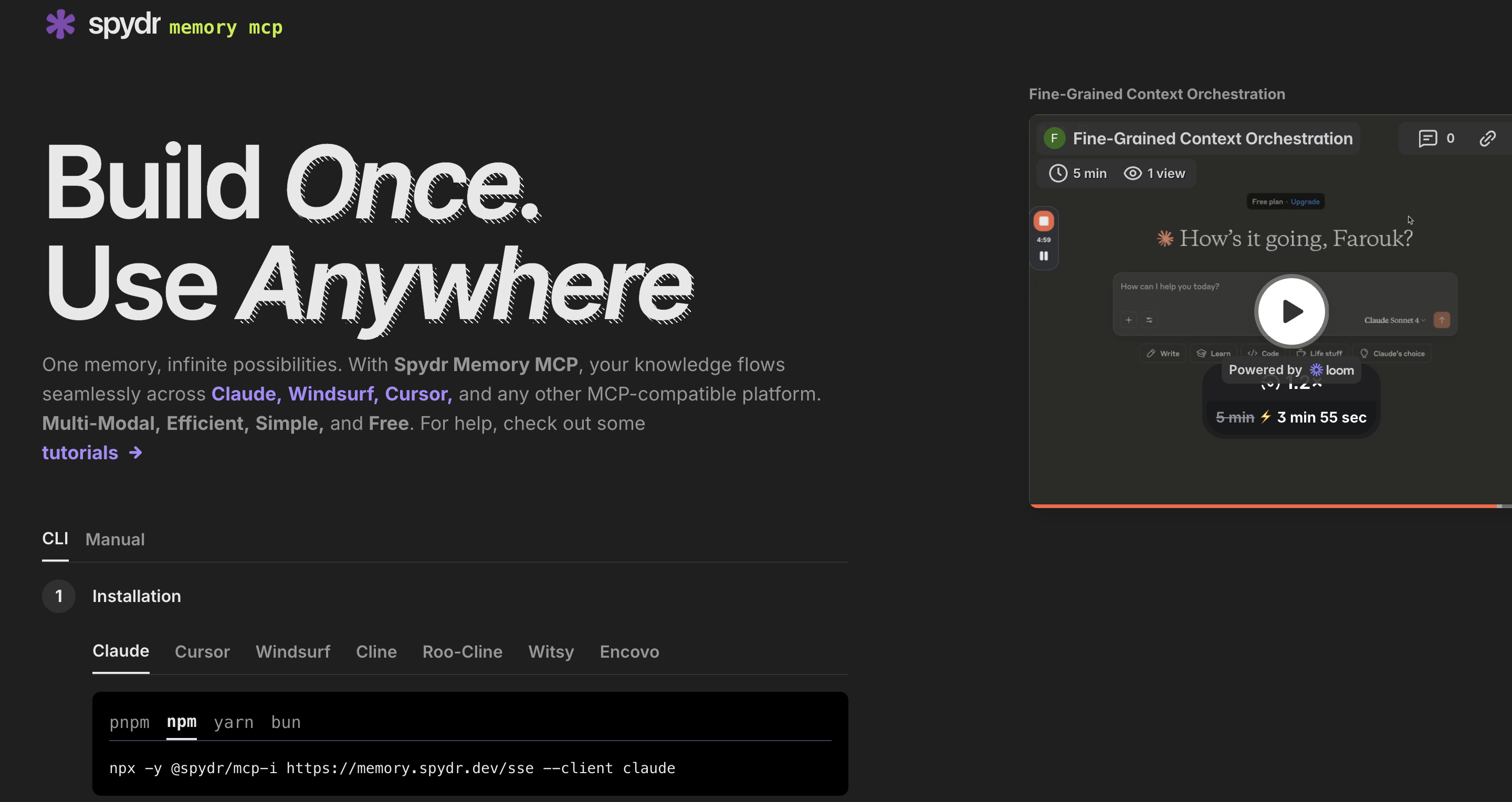Select the Roo-Cline client tab
This screenshot has width=1512, height=802.
point(463,652)
